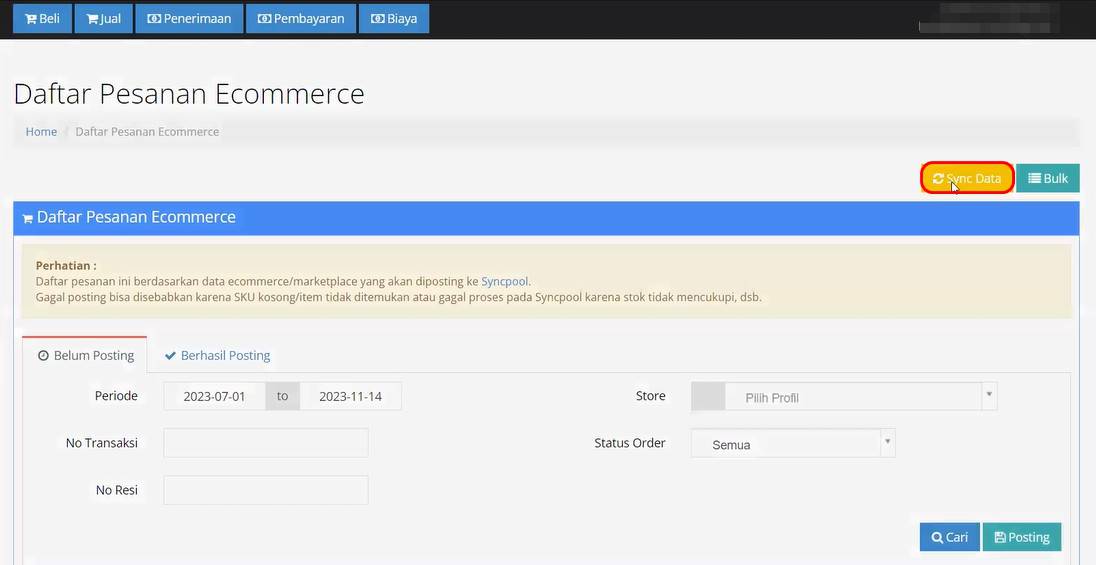The width and height of the screenshot is (1096, 565).
Task: Switch to the Berhasil Posting tab
Action: 218,355
